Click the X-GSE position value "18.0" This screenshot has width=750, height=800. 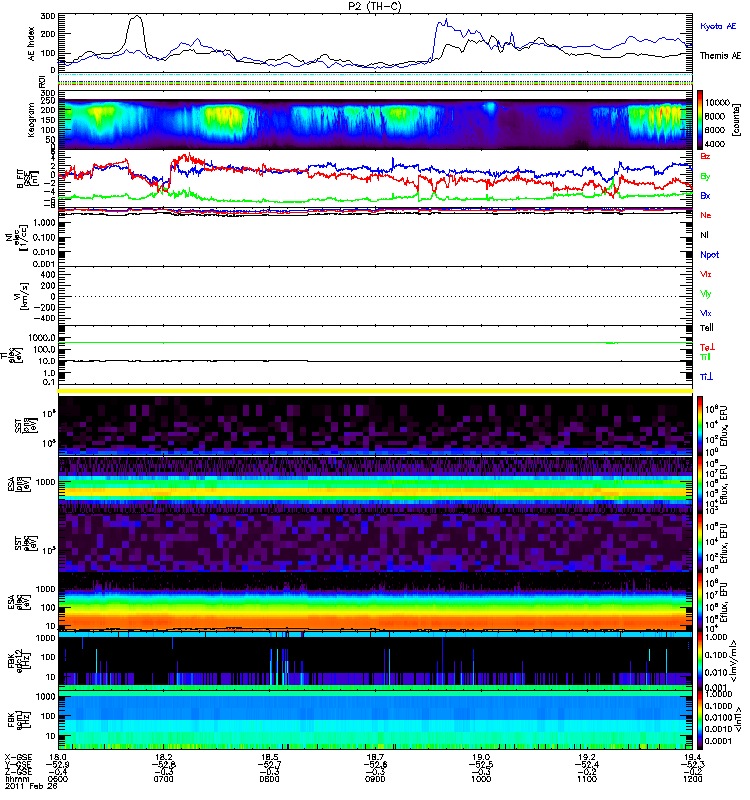tap(58, 757)
